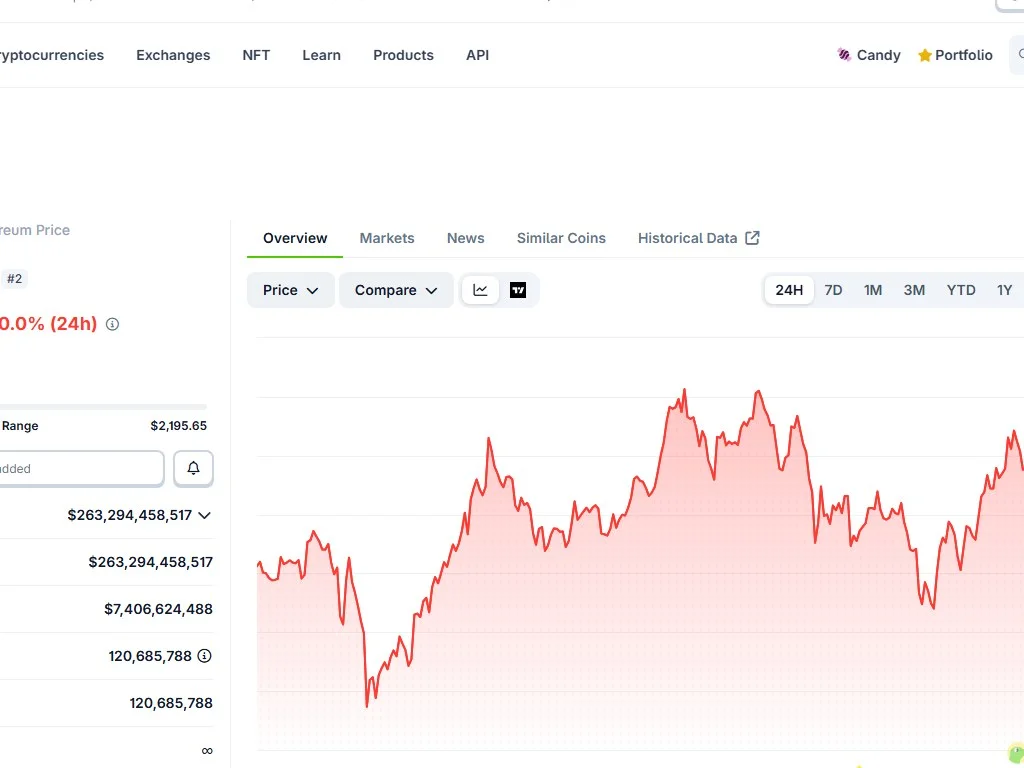Click the 120,685,788 total supply value
The height and width of the screenshot is (768, 1024).
pyautogui.click(x=170, y=703)
